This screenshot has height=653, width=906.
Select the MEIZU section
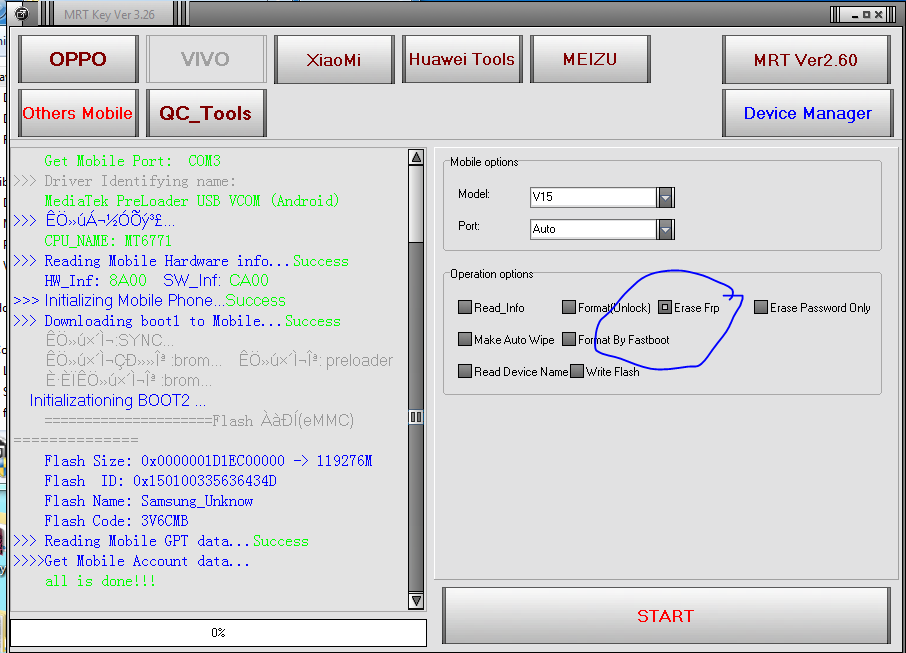(590, 59)
